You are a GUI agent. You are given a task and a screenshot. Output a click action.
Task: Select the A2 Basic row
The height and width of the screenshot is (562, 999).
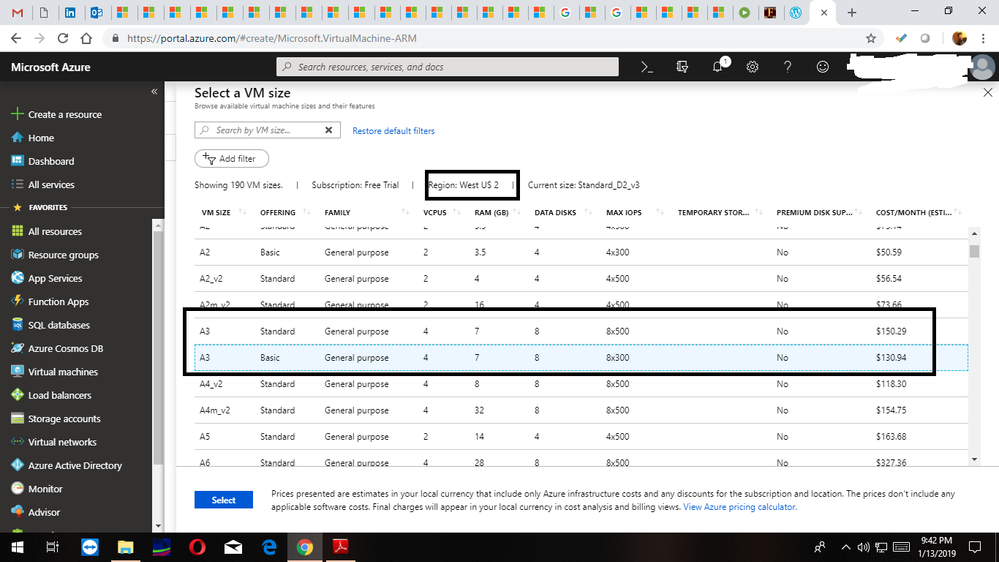(x=581, y=252)
